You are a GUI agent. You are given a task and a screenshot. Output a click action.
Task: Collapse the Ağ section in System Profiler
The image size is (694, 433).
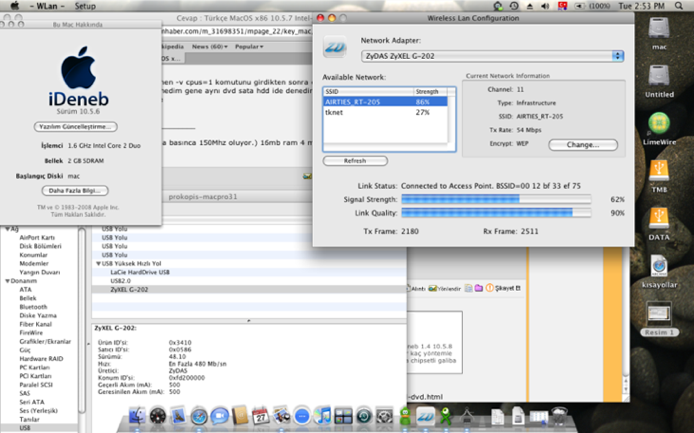[x=8, y=229]
